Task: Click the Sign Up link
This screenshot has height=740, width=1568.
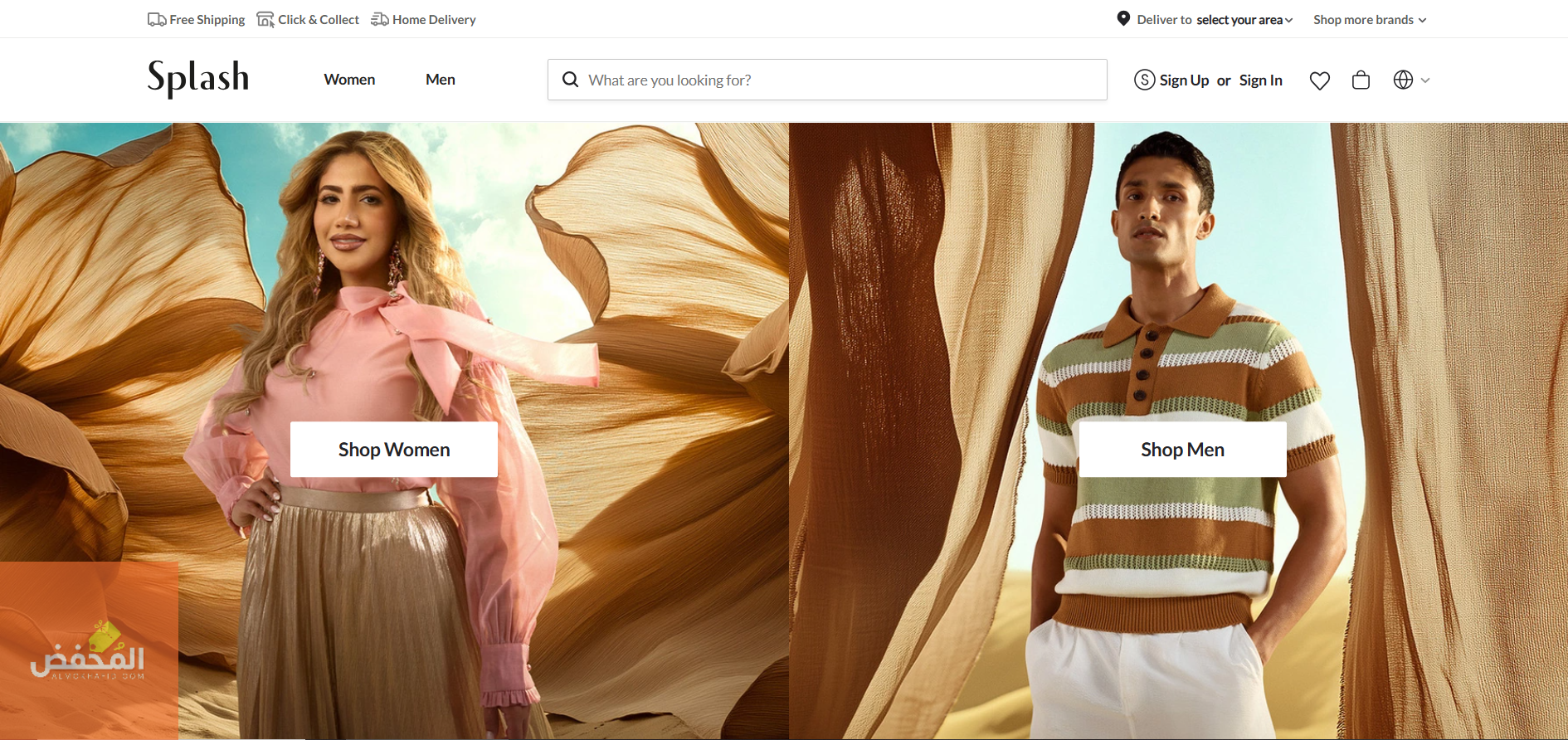Action: [1184, 80]
